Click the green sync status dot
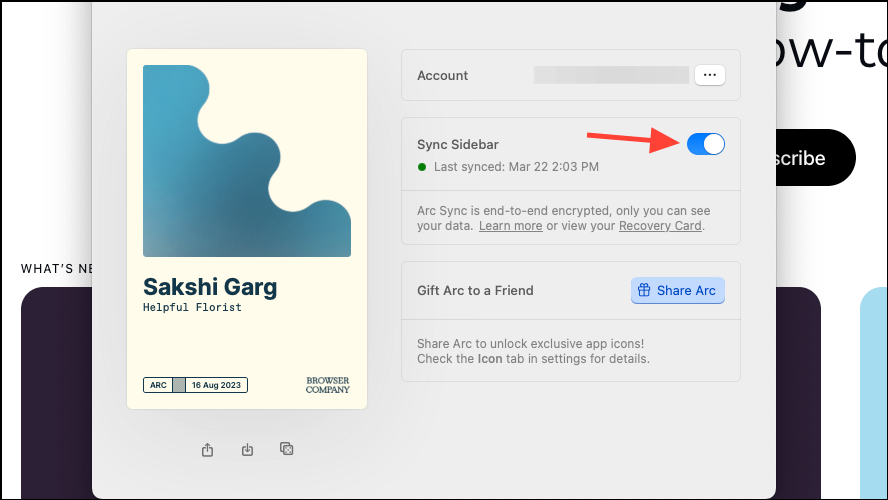This screenshot has width=888, height=500. pyautogui.click(x=422, y=167)
